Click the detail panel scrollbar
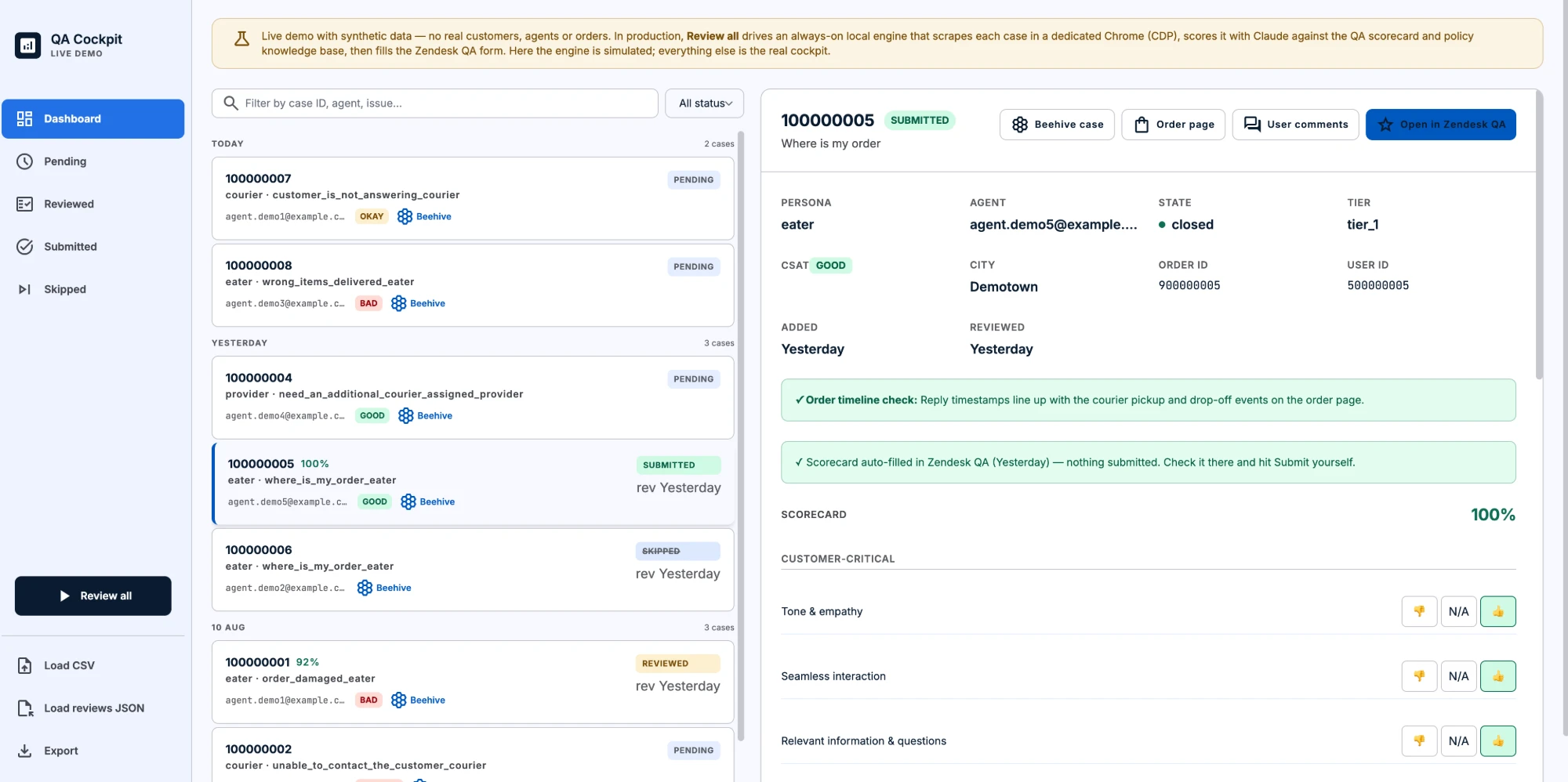This screenshot has height=782, width=1568. tap(1539, 235)
